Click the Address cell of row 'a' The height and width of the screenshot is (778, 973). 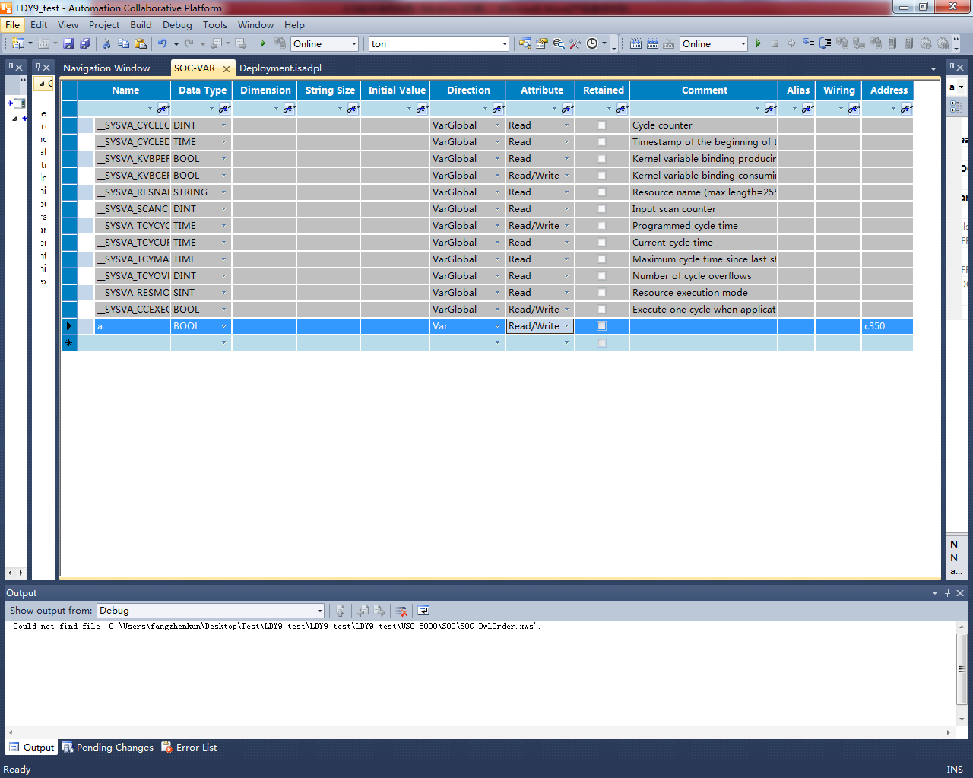click(887, 326)
